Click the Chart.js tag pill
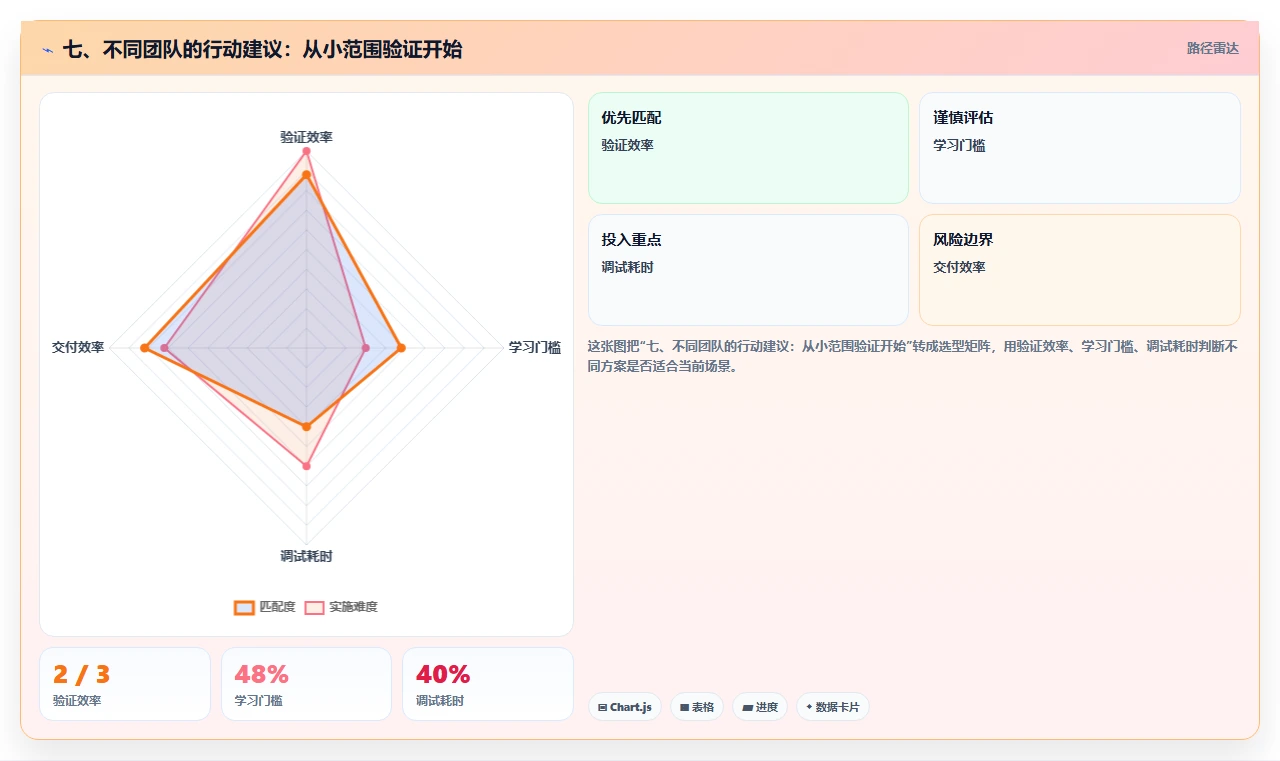Screen dimensions: 1280x761 624,707
